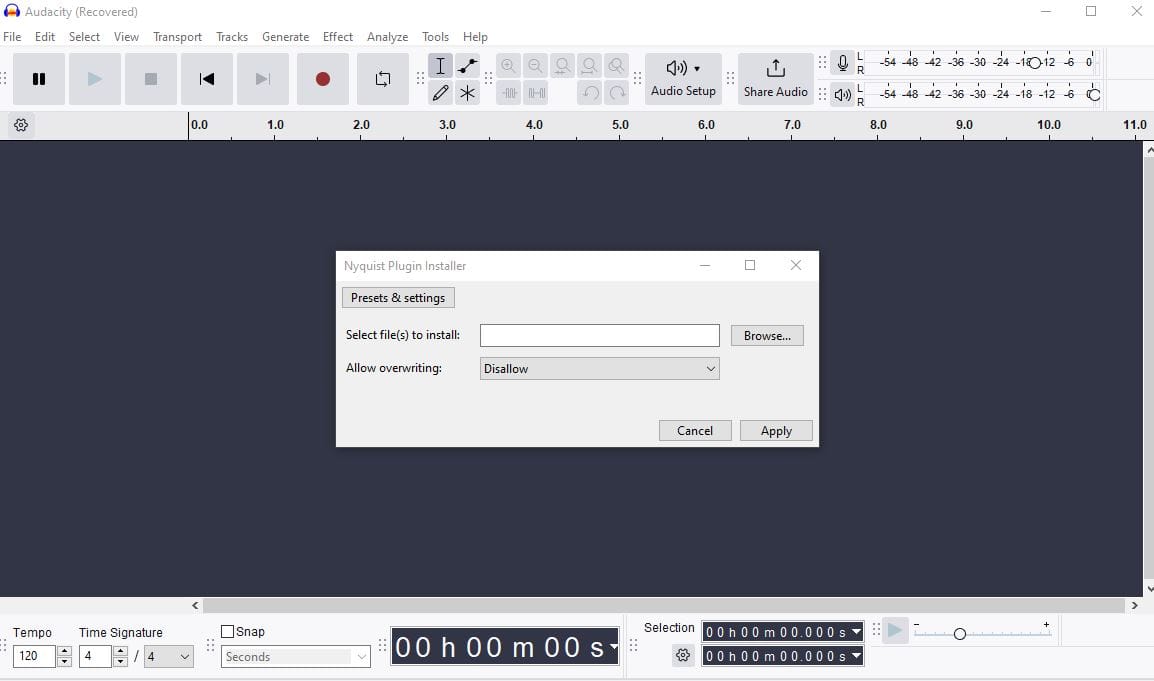Viewport: 1154px width, 681px height.
Task: Select the Envelope tool
Action: (x=467, y=66)
